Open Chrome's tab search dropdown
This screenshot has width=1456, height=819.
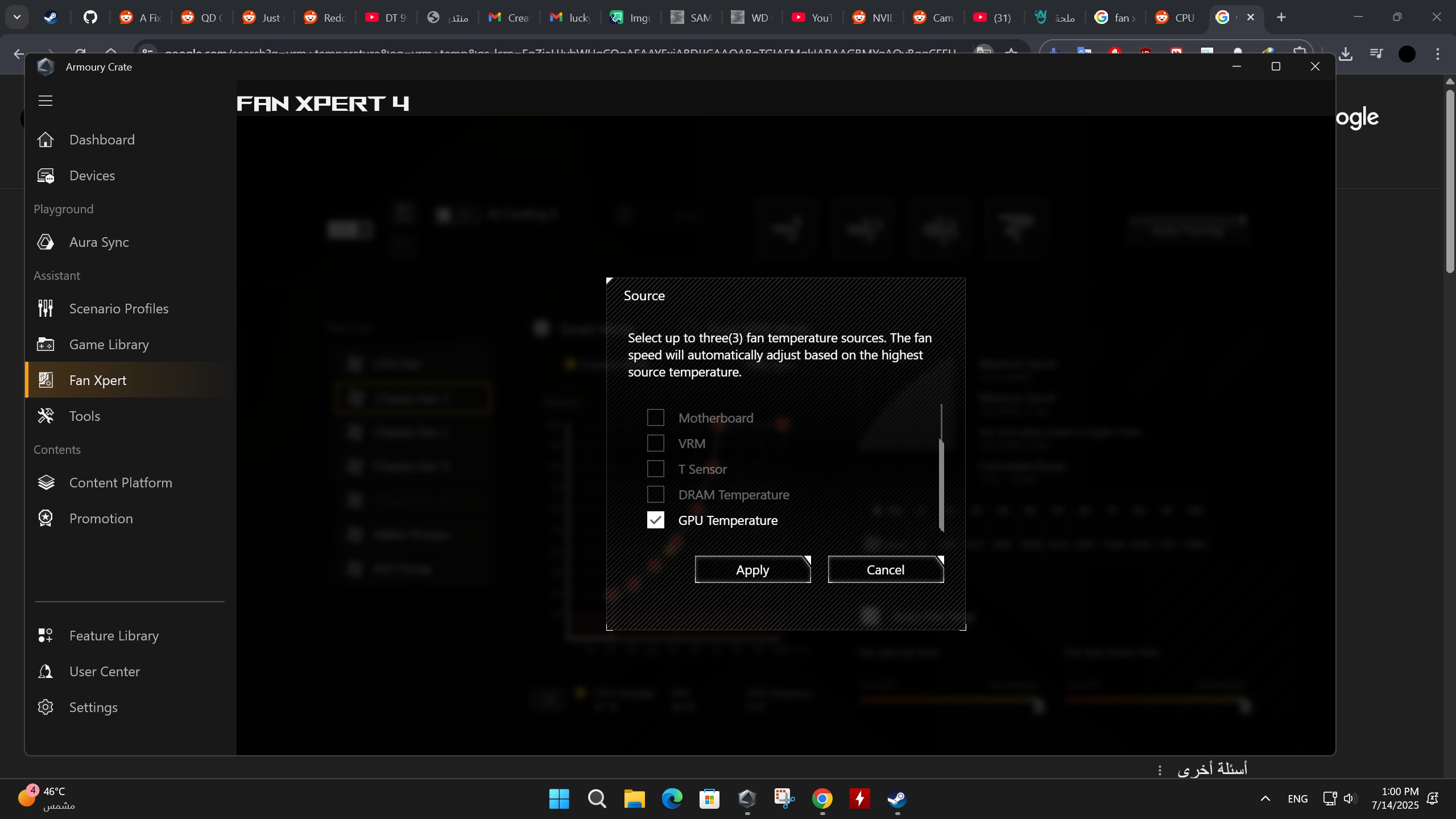[17, 17]
